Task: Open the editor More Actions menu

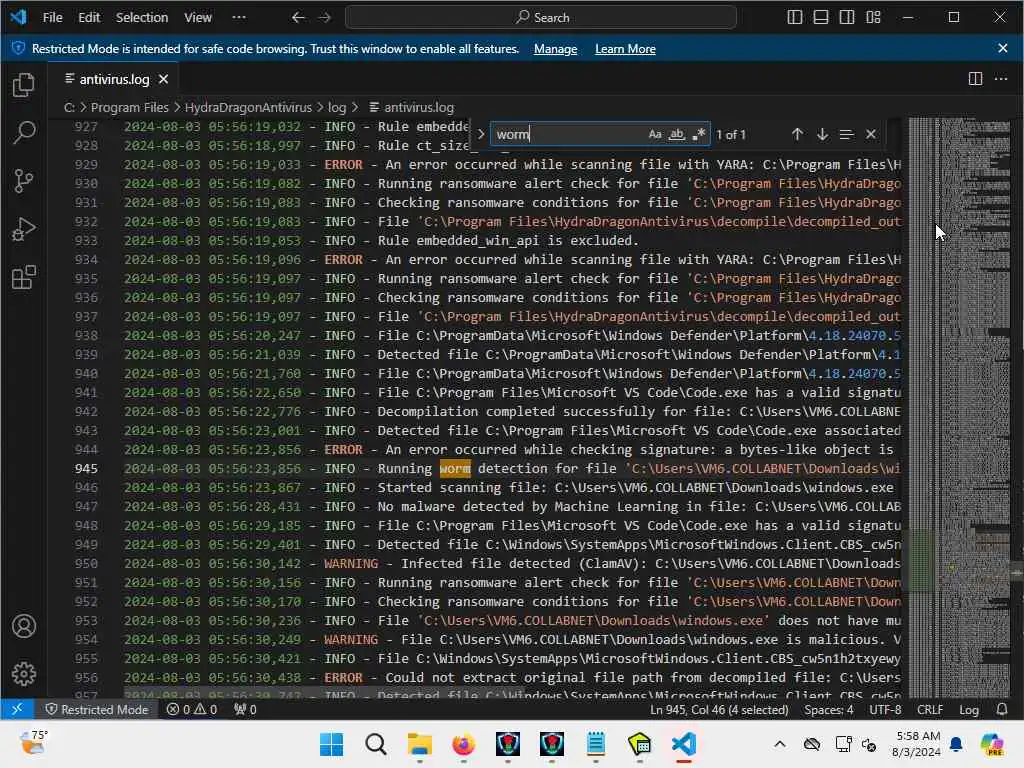Action: coord(1000,79)
